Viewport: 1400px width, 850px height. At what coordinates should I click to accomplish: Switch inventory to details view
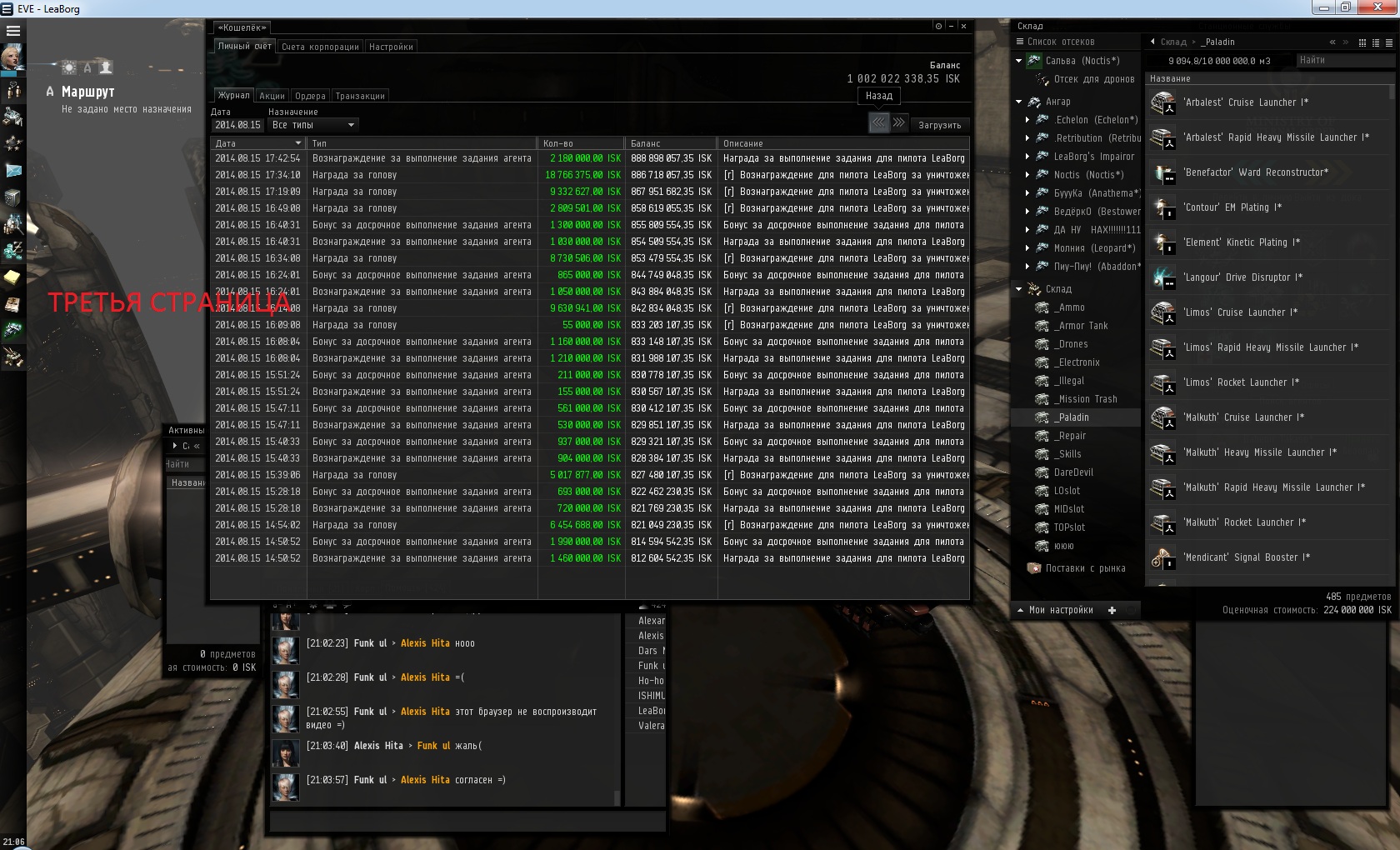[x=1376, y=42]
